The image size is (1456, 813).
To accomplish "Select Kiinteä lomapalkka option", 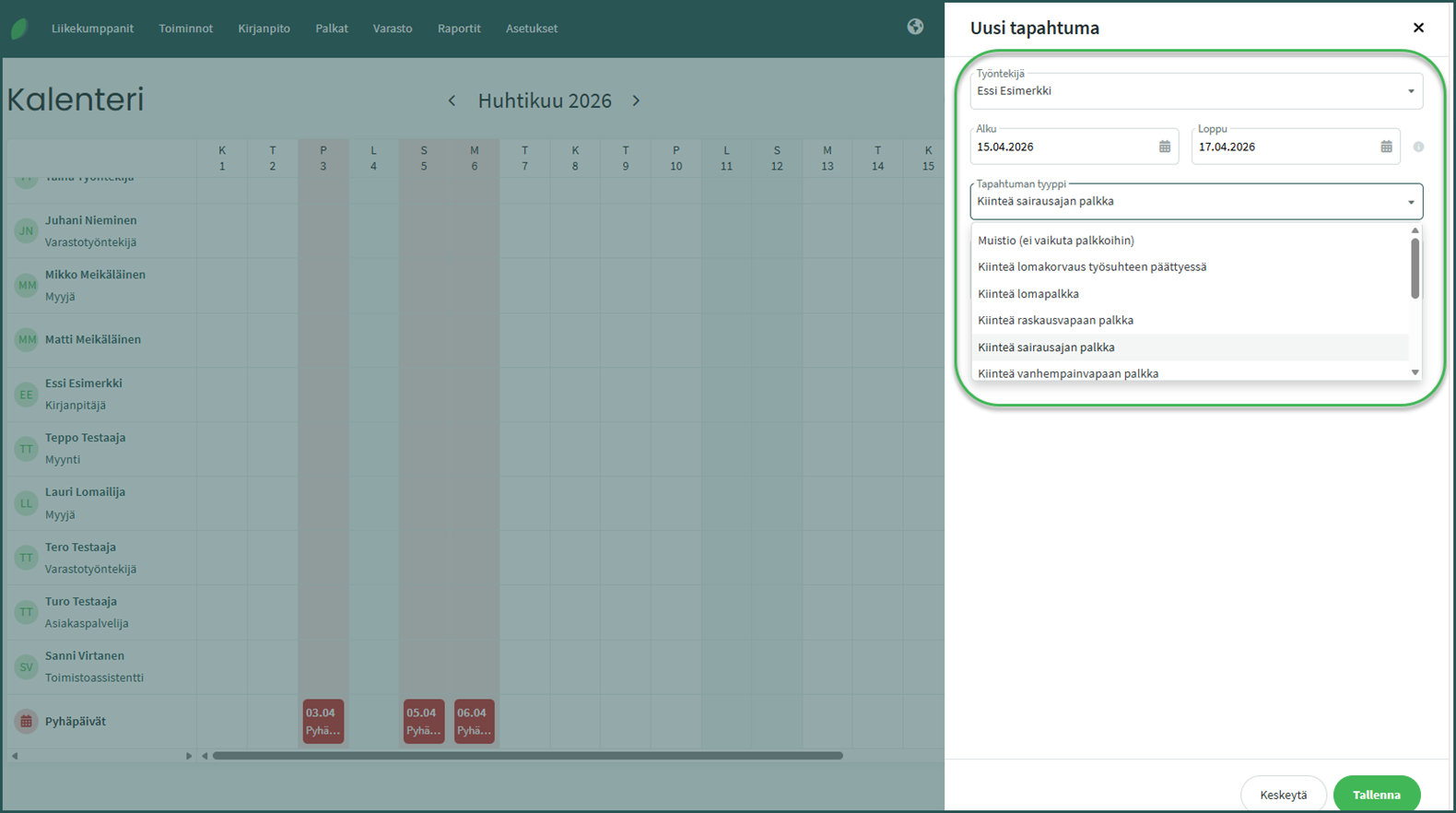I will 1027,294.
